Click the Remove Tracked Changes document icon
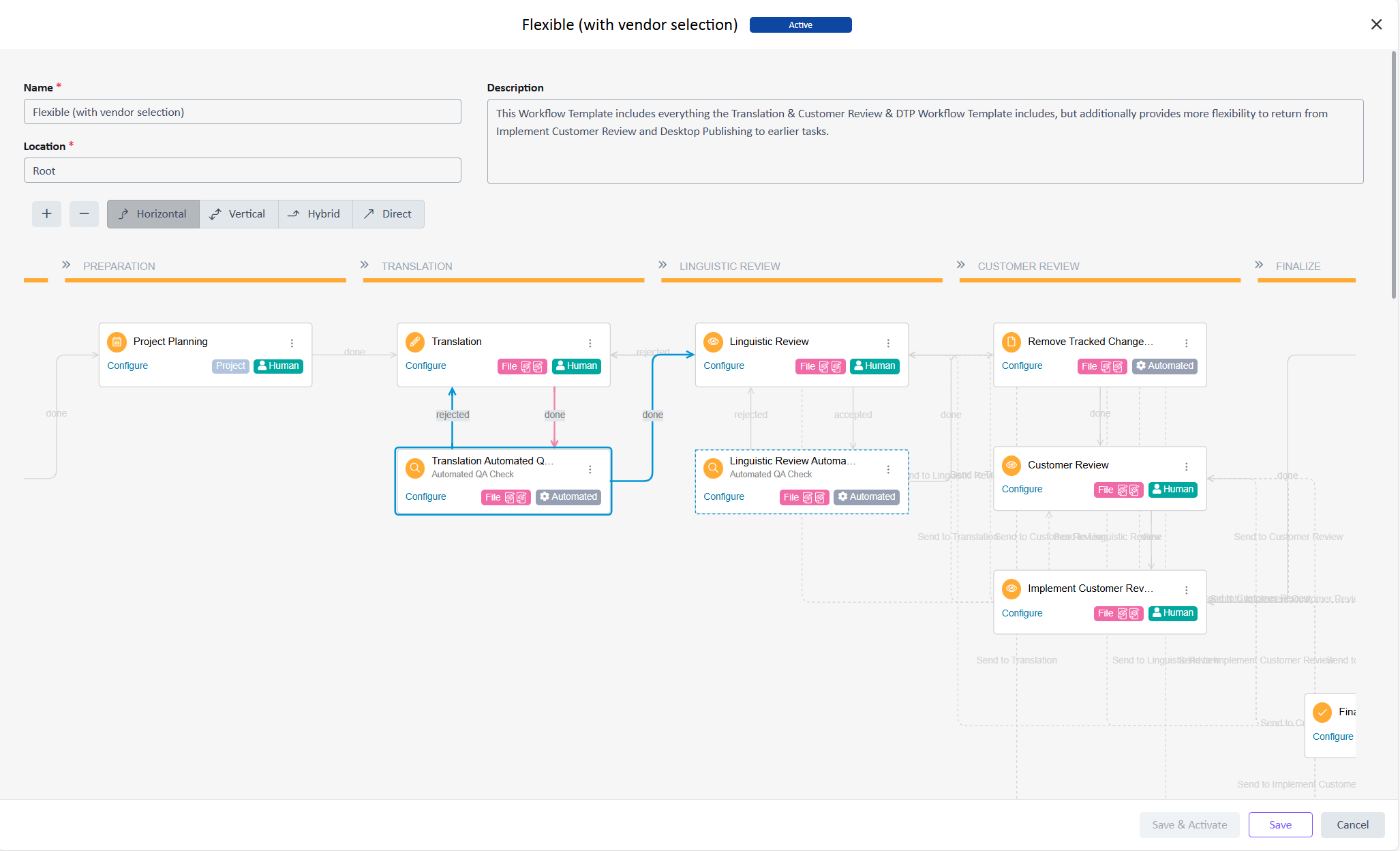 click(x=1011, y=342)
